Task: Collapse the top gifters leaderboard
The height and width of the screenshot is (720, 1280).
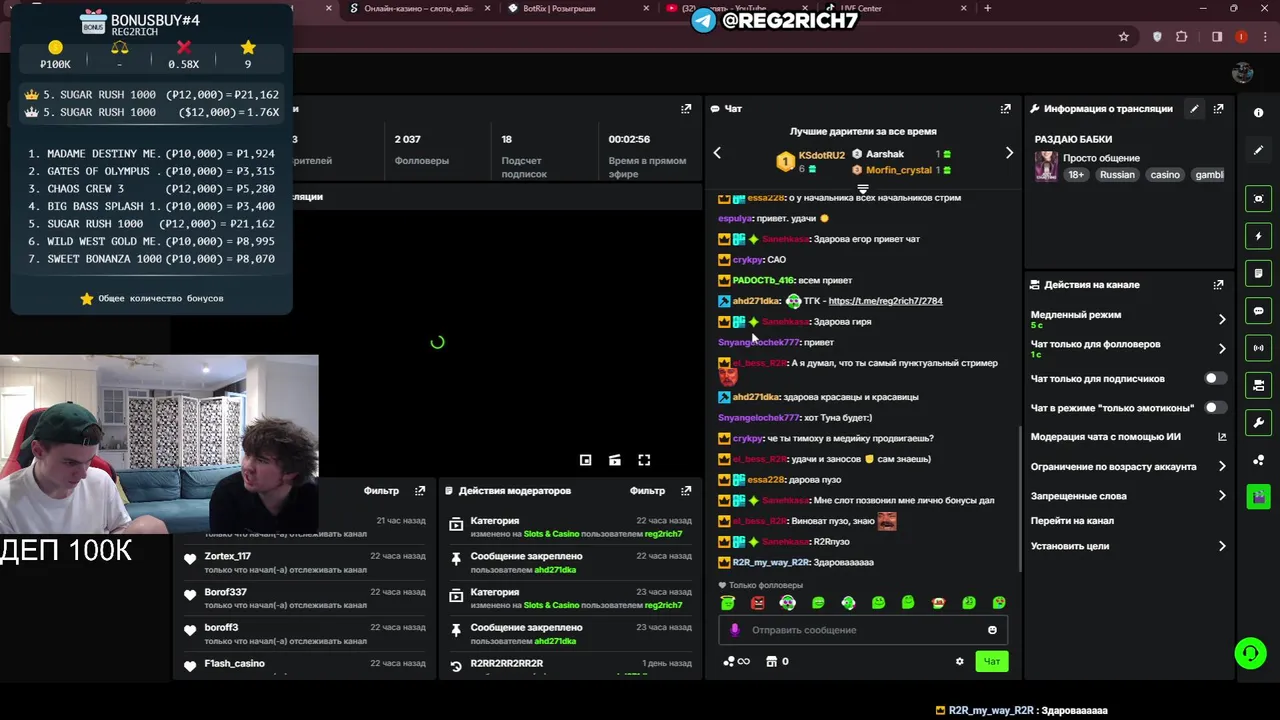Action: coord(863,188)
